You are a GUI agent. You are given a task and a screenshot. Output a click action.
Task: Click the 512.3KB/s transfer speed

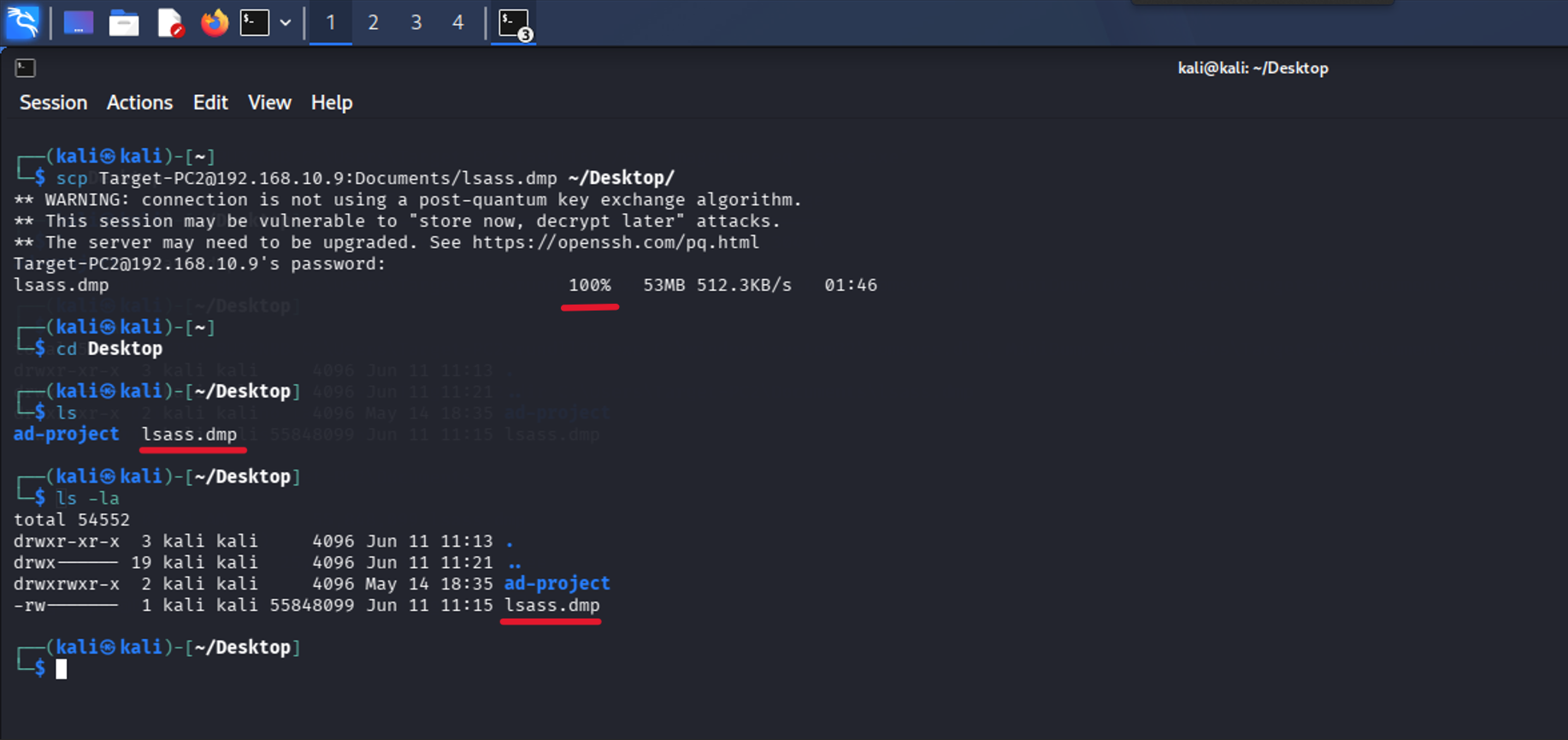[x=744, y=285]
